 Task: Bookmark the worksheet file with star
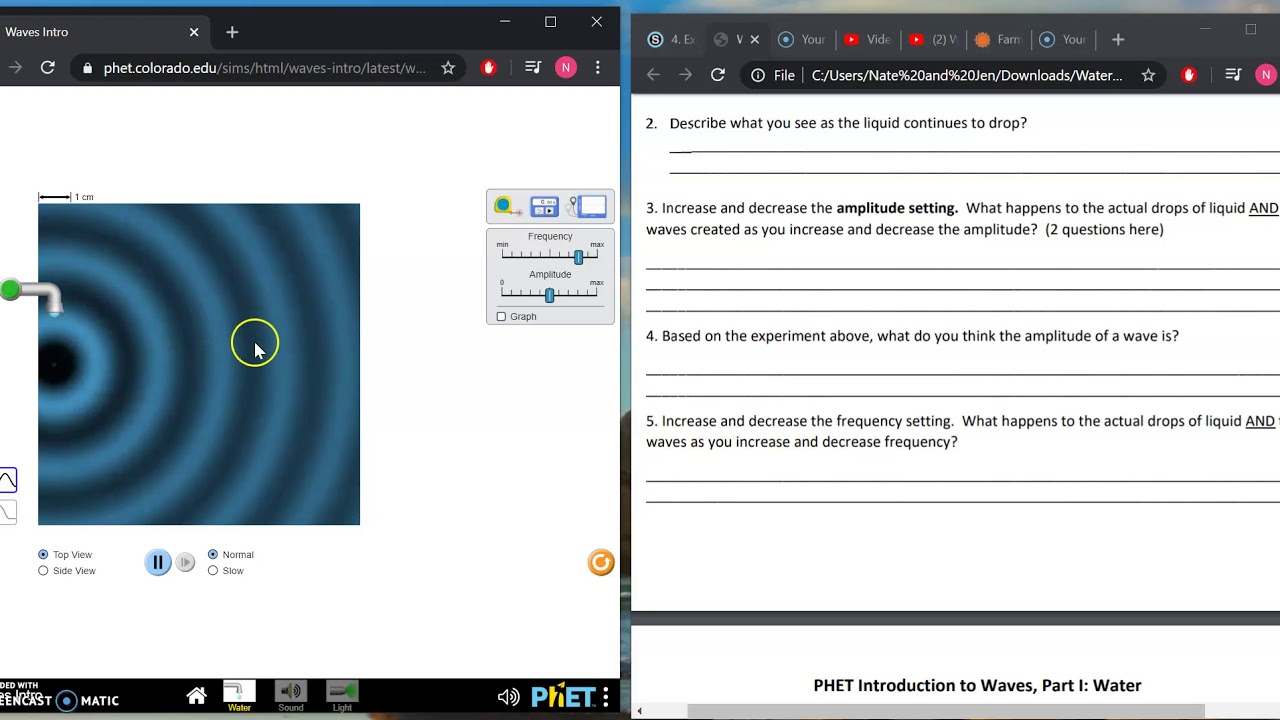coord(1148,75)
